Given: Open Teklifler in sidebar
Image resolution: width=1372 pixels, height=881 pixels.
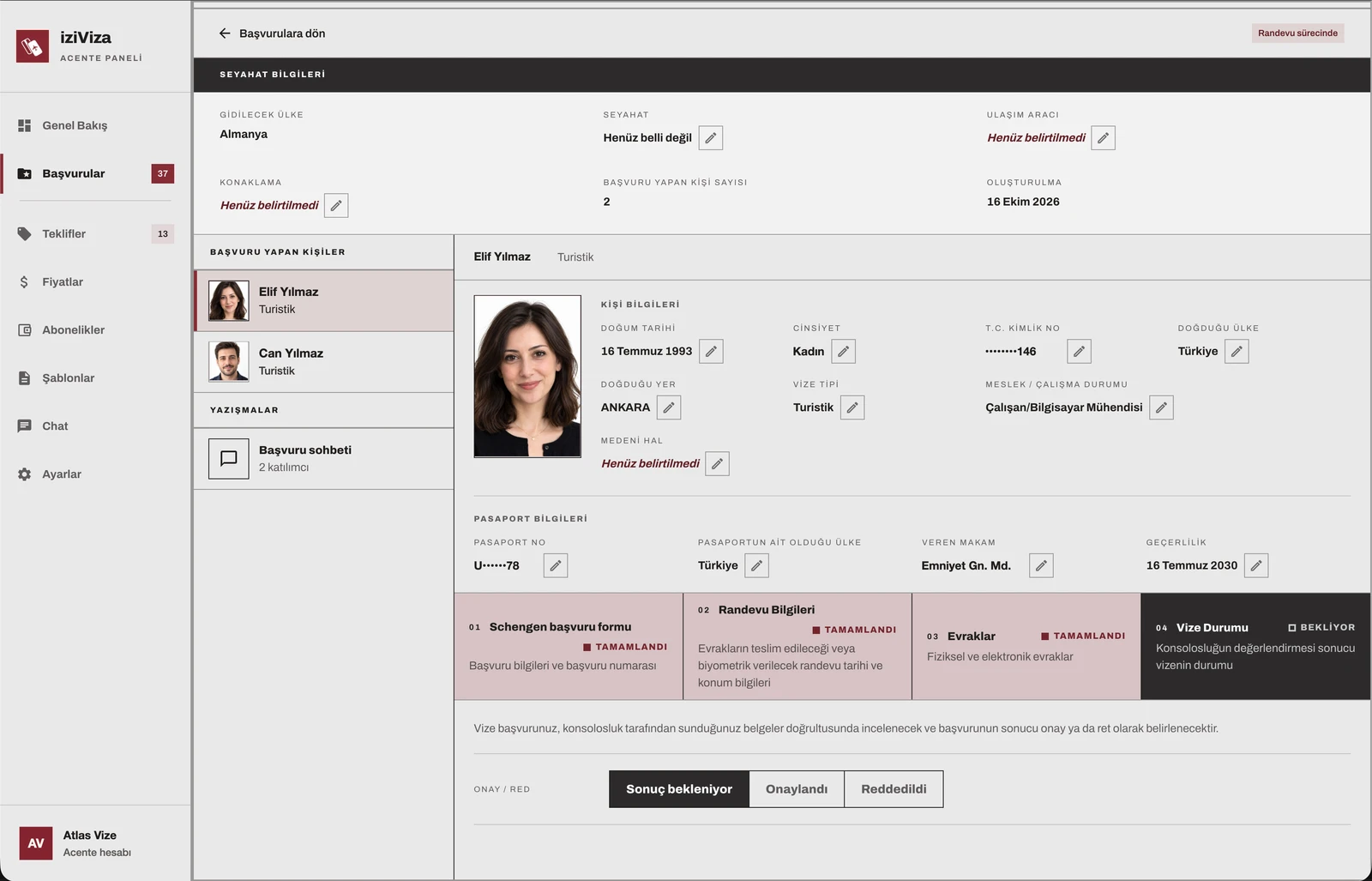Looking at the screenshot, I should (x=95, y=234).
